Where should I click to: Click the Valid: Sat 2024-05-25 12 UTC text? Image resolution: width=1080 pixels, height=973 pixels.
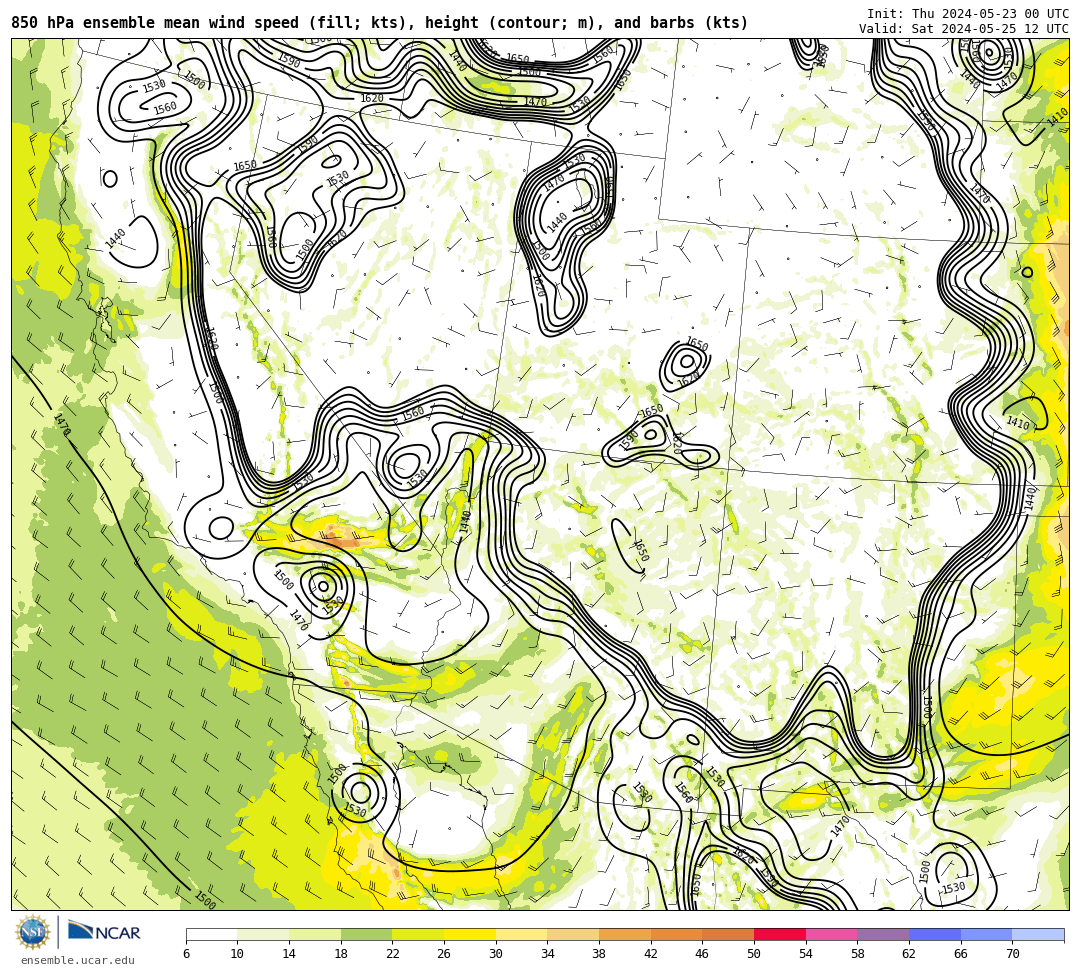point(964,29)
